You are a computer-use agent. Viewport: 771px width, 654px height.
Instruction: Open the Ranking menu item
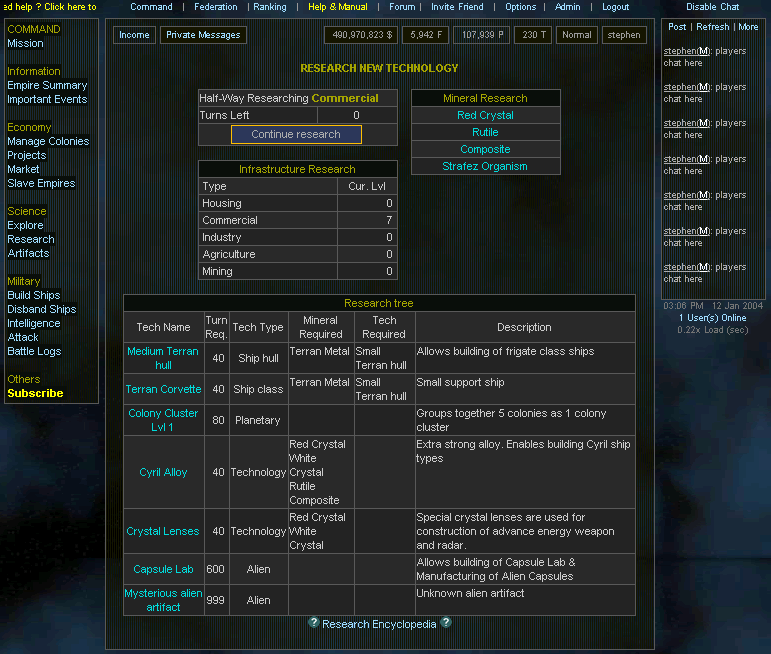(x=269, y=7)
